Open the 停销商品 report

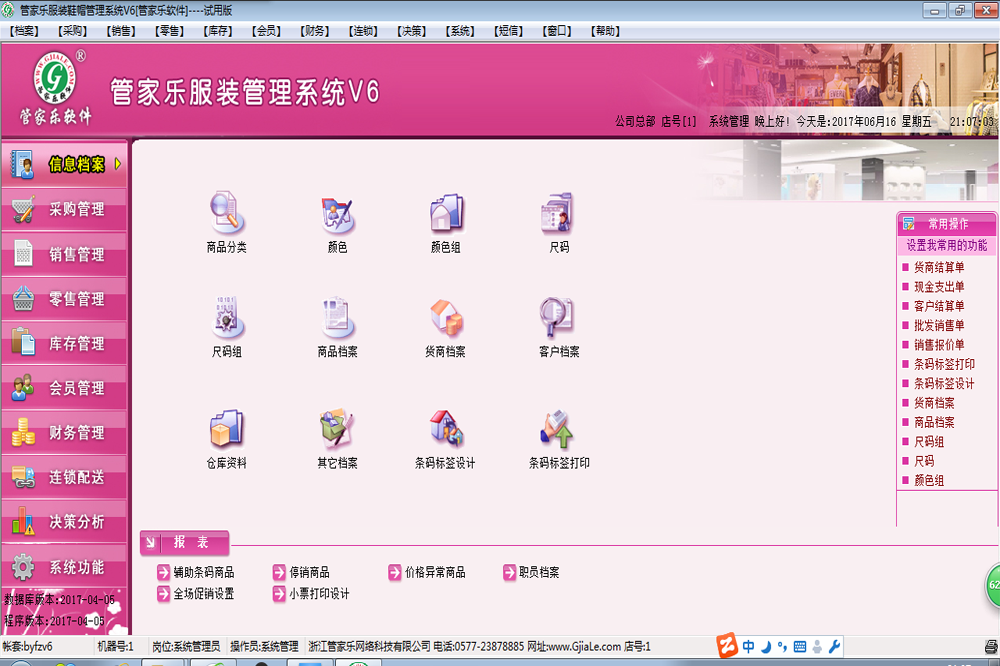(301, 572)
